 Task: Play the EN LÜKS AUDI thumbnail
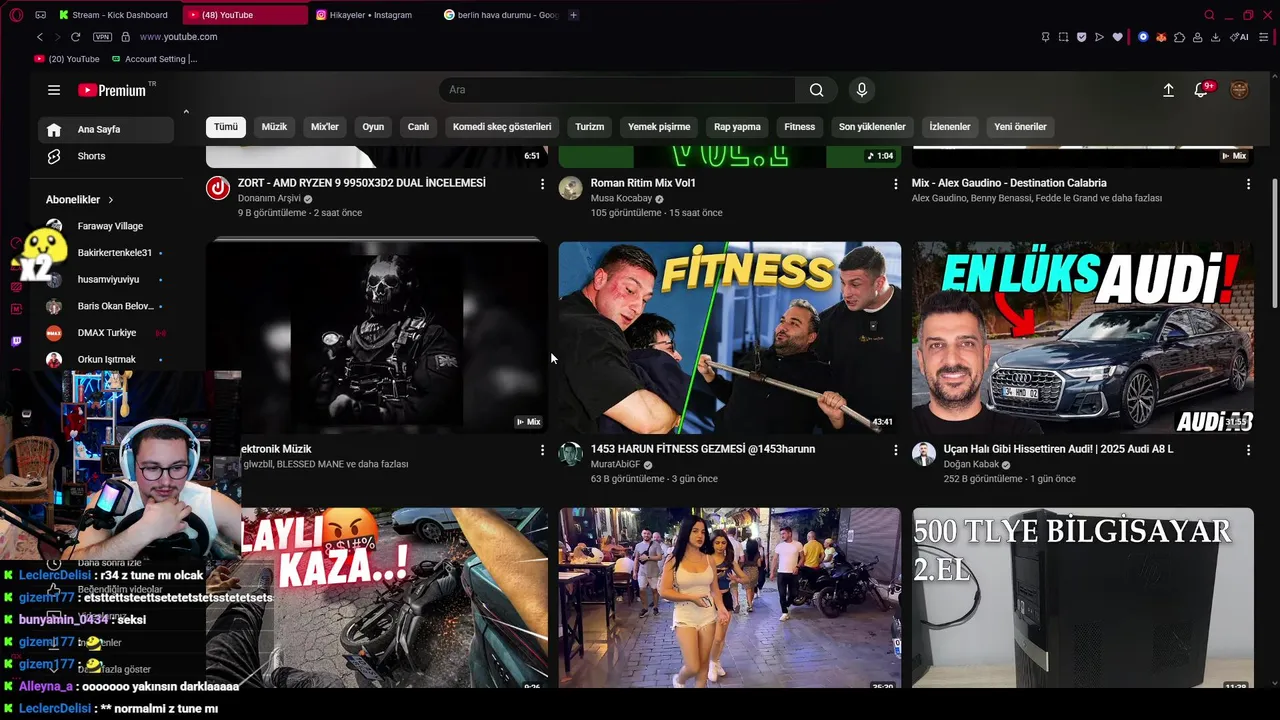tap(1082, 338)
